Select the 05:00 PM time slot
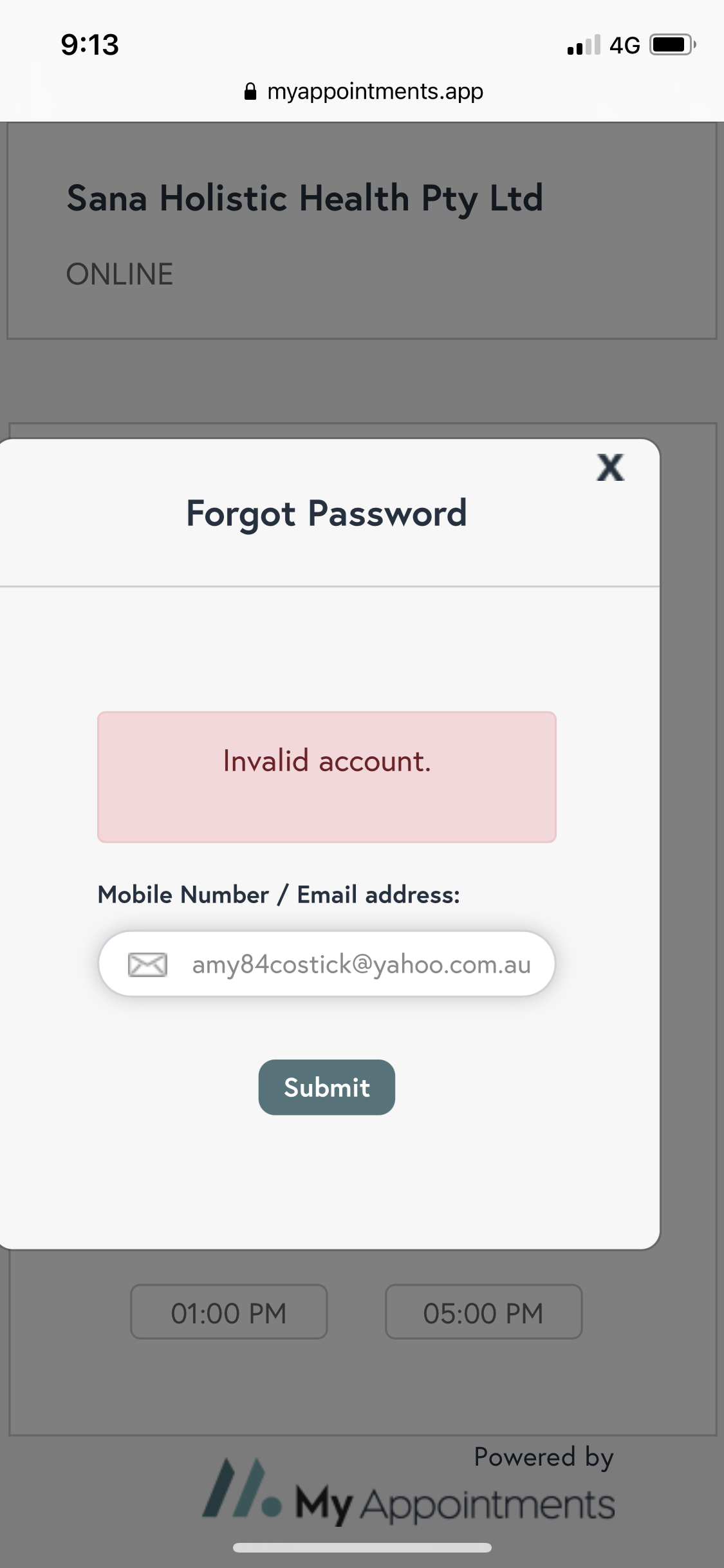The width and height of the screenshot is (724, 1568). click(x=483, y=1312)
